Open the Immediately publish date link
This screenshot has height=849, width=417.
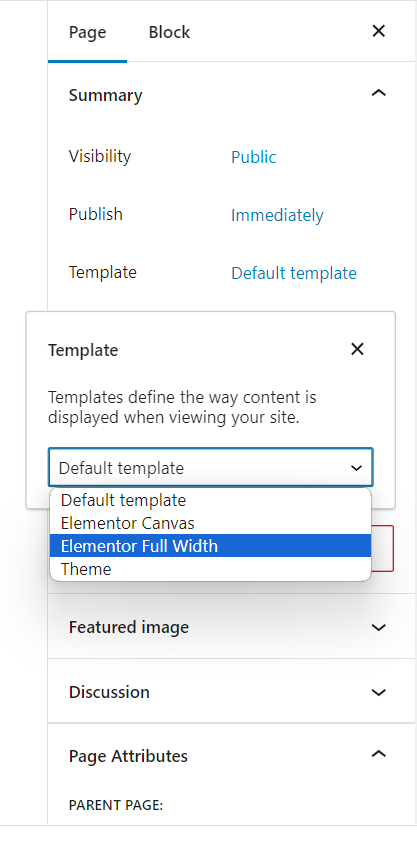pyautogui.click(x=277, y=215)
